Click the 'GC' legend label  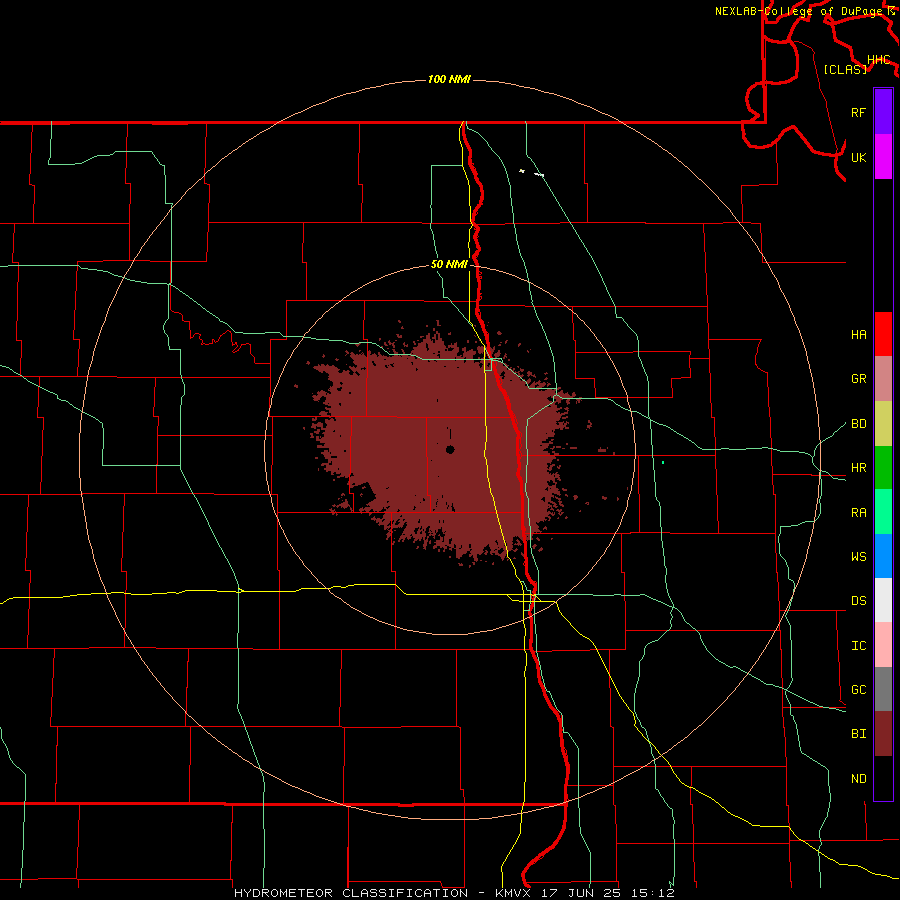coord(859,690)
